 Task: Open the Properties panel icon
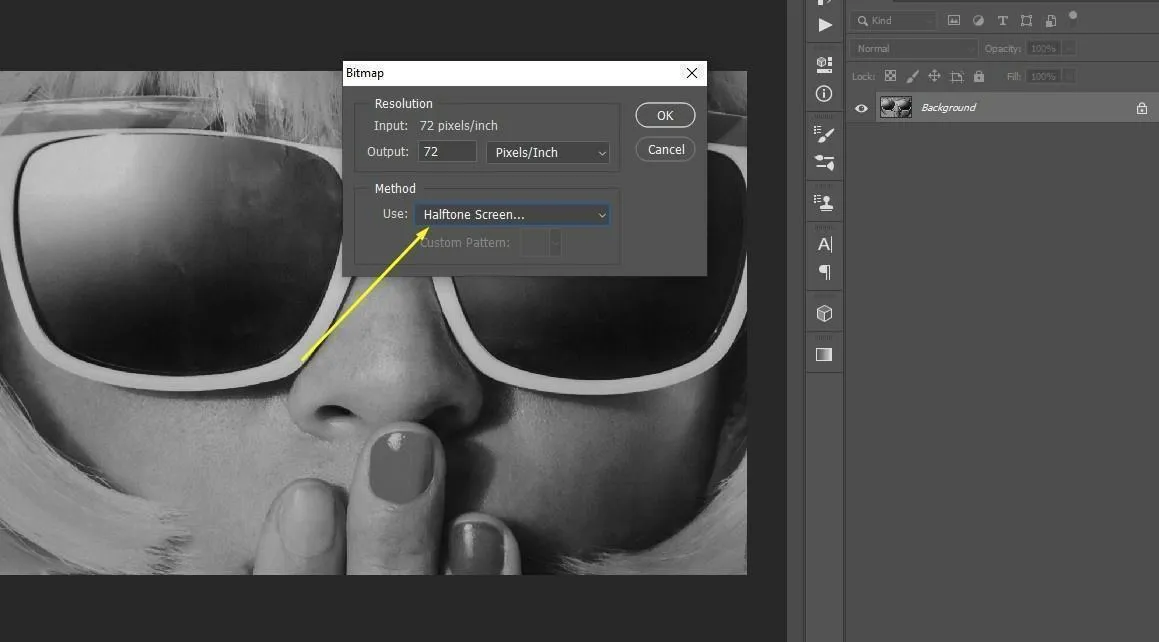coord(824,63)
